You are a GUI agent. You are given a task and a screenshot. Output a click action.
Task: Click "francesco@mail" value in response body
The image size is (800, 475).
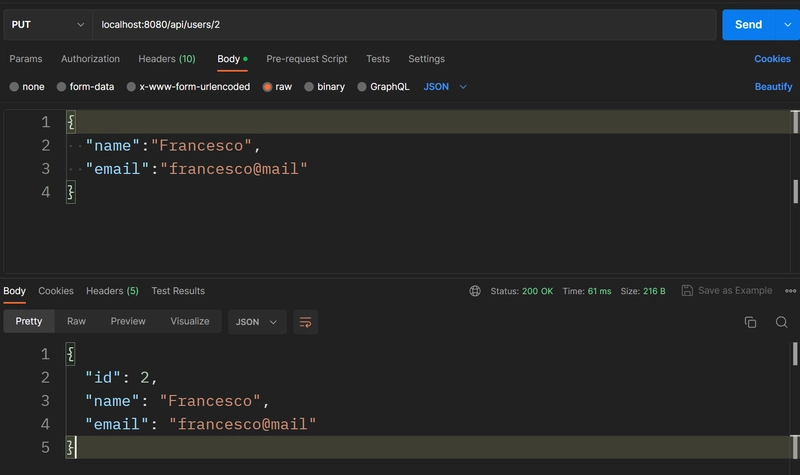pos(243,424)
